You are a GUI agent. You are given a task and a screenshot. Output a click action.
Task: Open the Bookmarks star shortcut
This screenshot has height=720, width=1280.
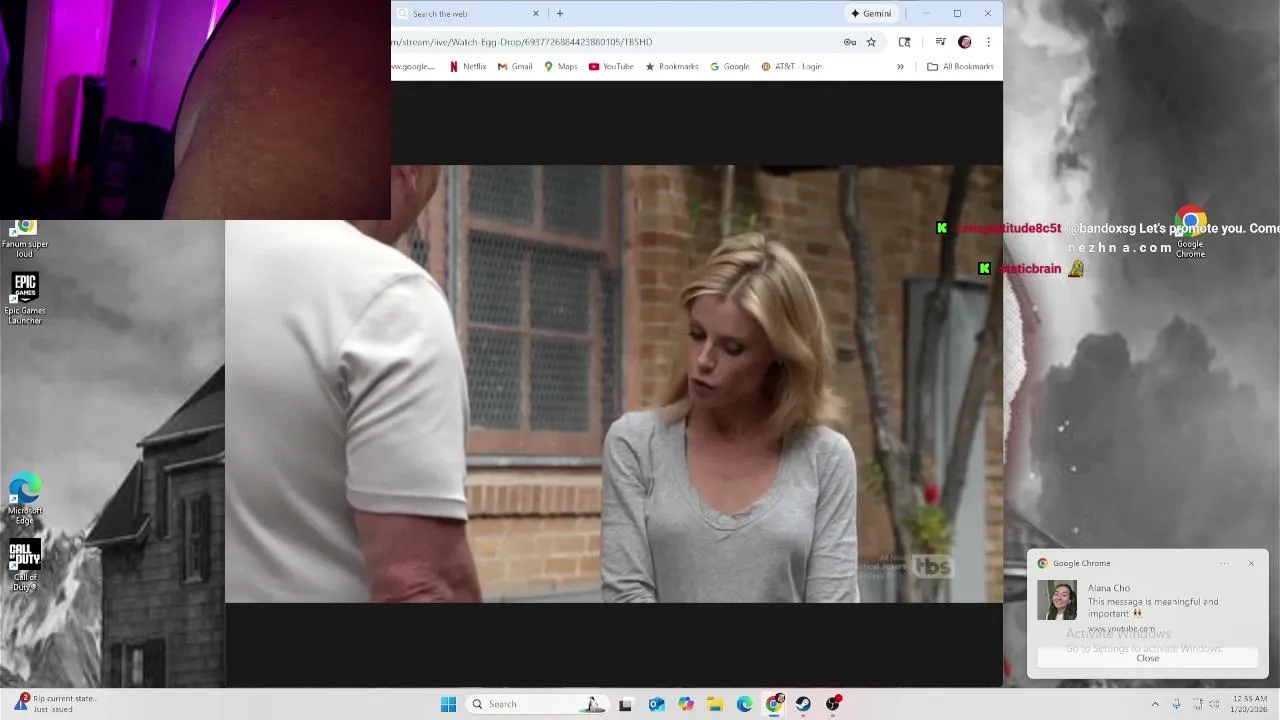click(672, 67)
